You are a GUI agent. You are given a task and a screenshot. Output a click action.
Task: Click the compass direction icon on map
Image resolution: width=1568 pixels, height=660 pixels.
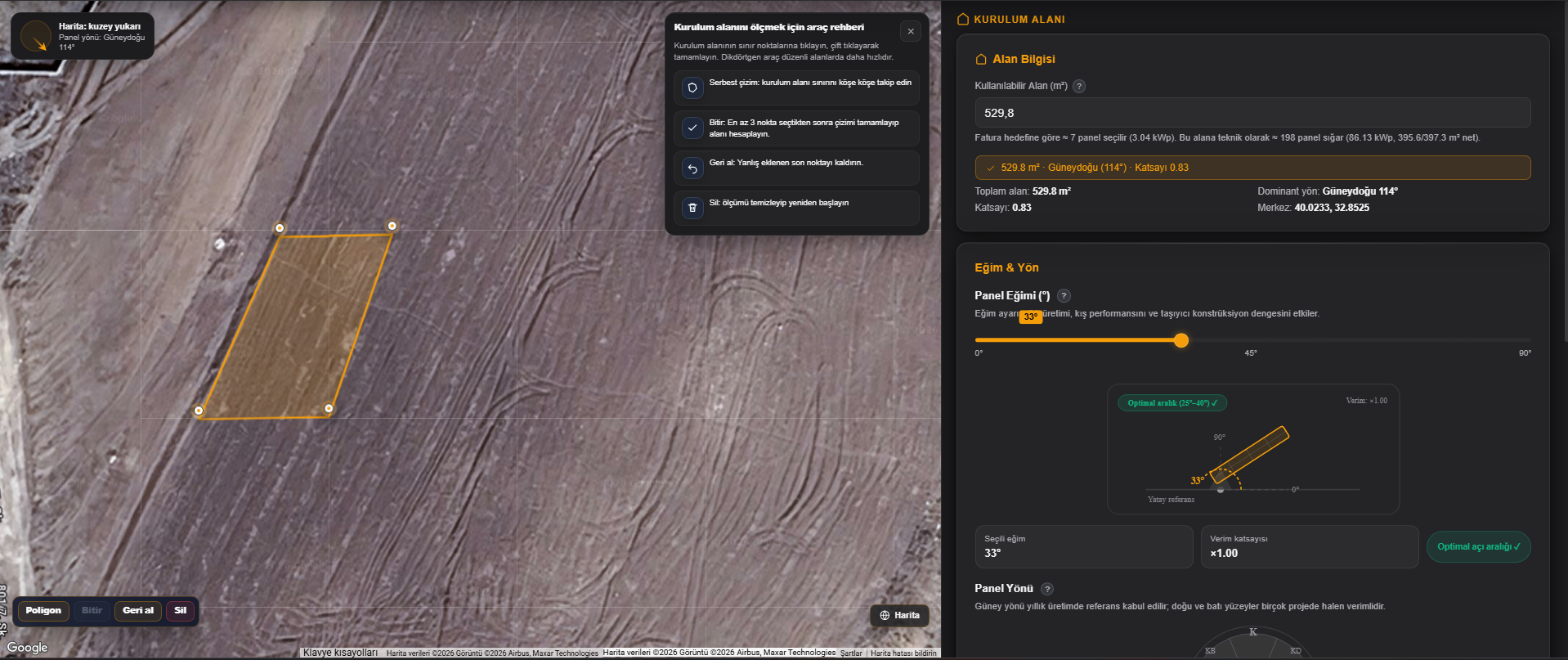coord(36,37)
